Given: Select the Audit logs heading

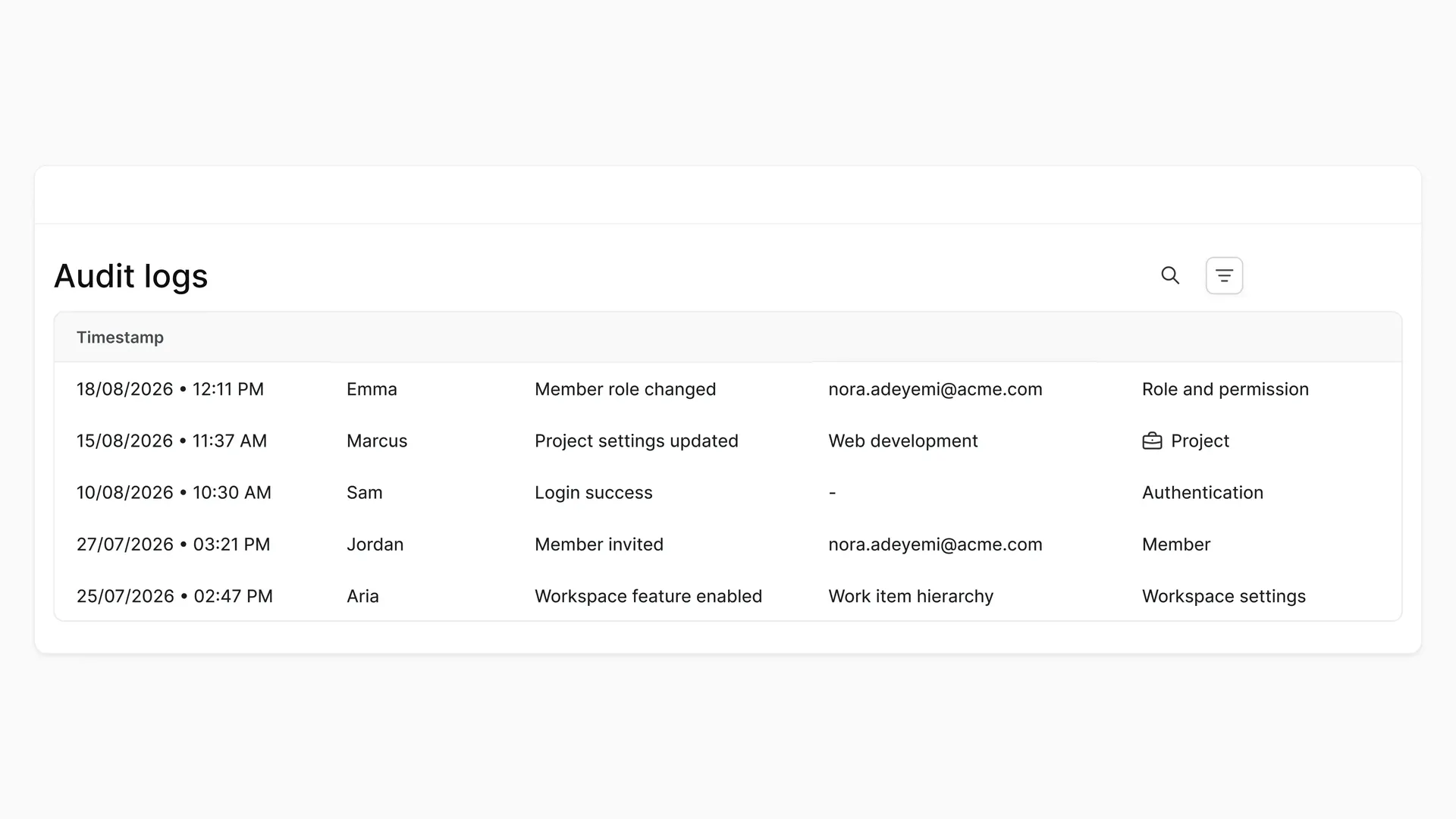Looking at the screenshot, I should point(130,276).
